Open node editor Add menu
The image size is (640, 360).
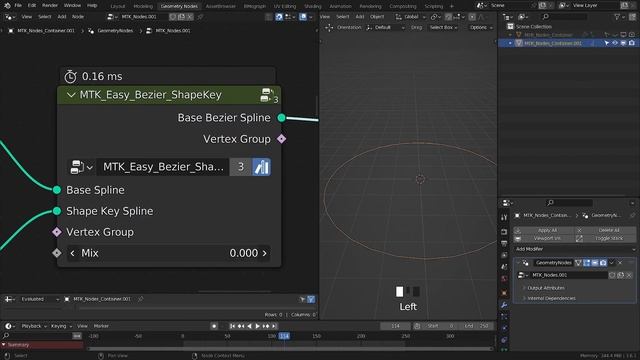[62, 17]
